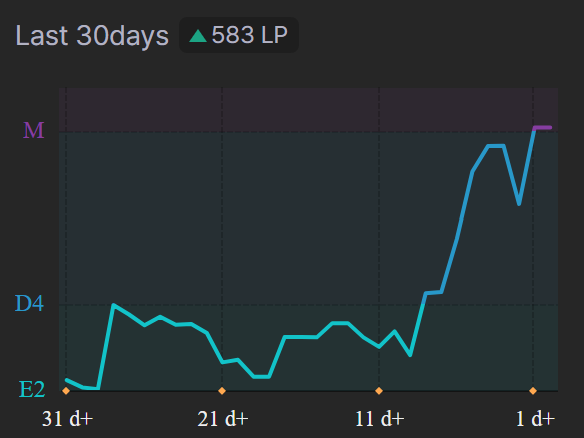Click the 11 d+ axis label
This screenshot has height=438, width=584.
tap(380, 419)
